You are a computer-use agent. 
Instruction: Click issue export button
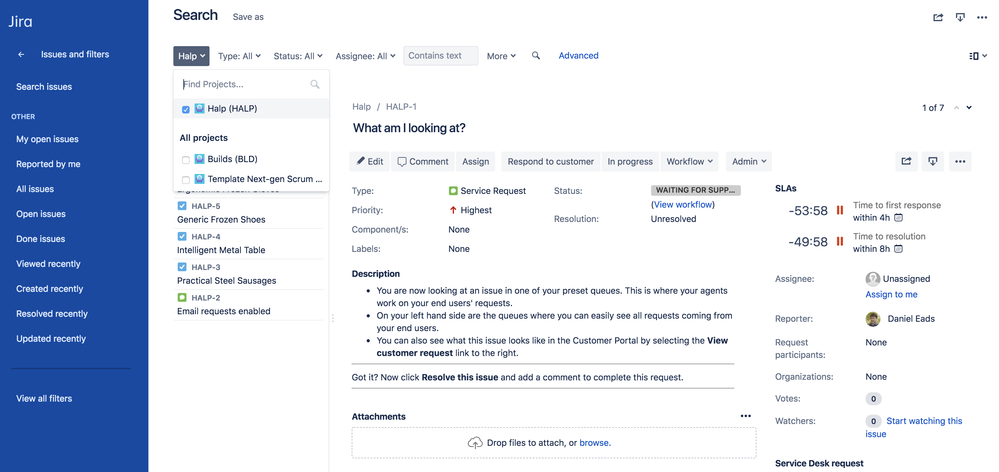[x=933, y=161]
